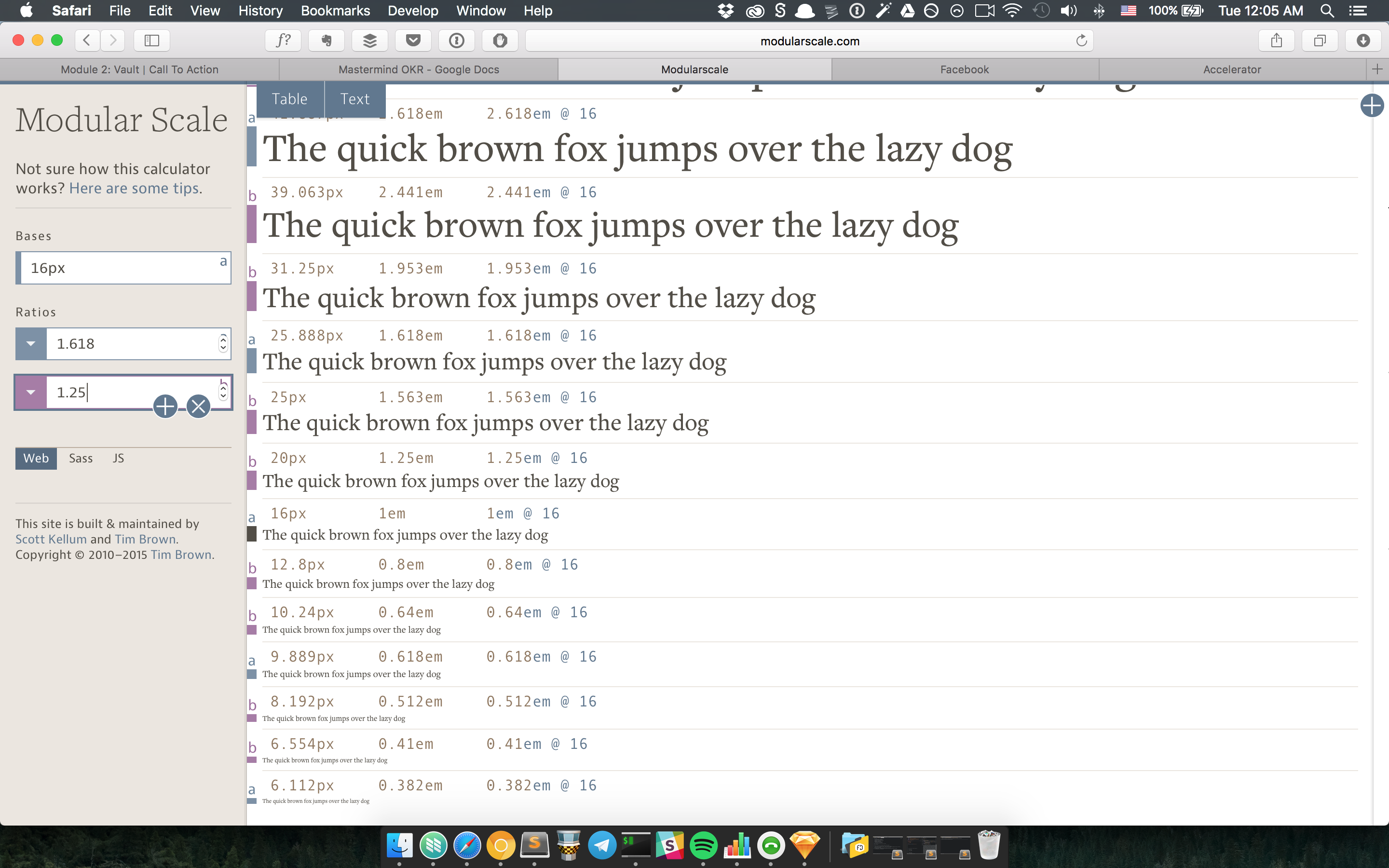Click the Pocket save toolbar icon
The height and width of the screenshot is (868, 1389).
click(x=413, y=40)
